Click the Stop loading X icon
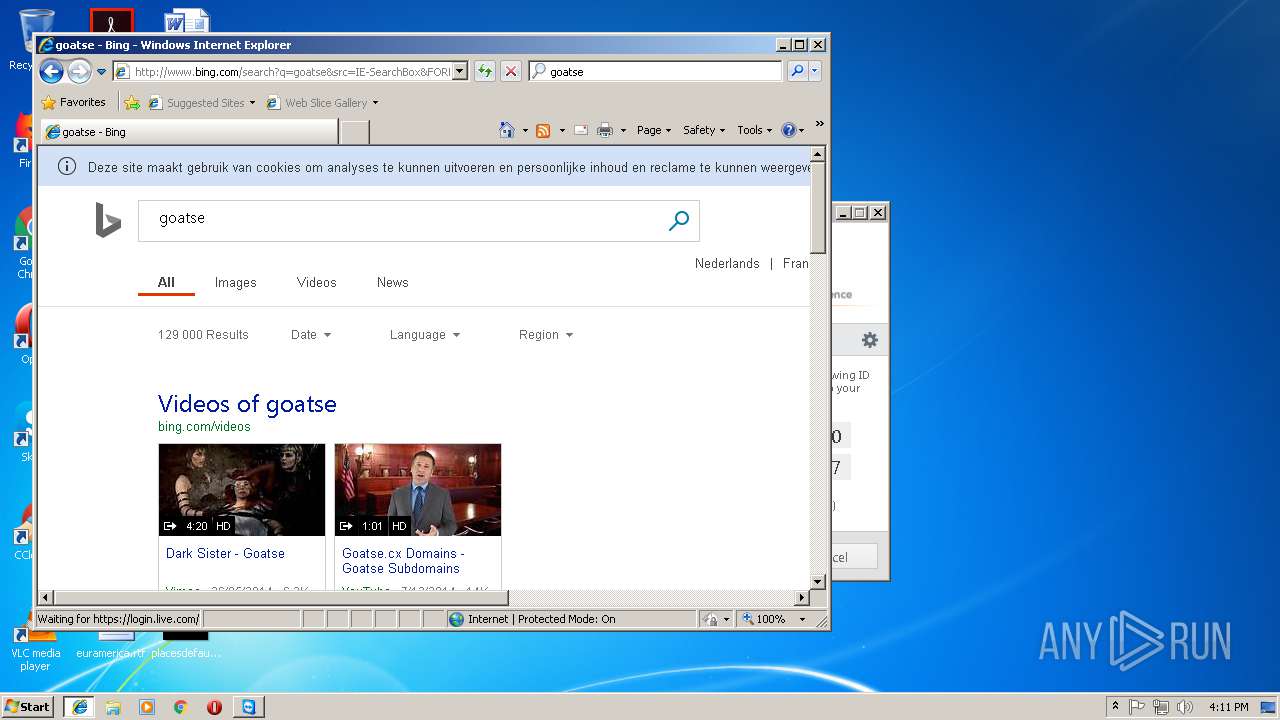Image resolution: width=1280 pixels, height=720 pixels. click(510, 71)
